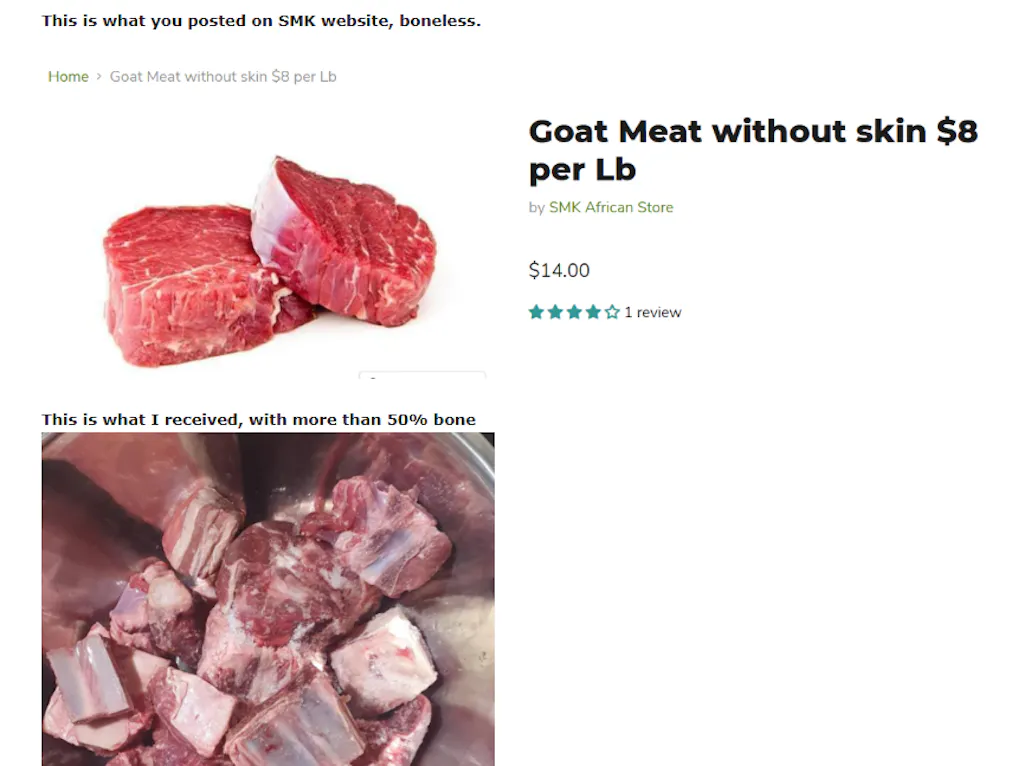
Task: Open the 1 review link
Action: [652, 313]
